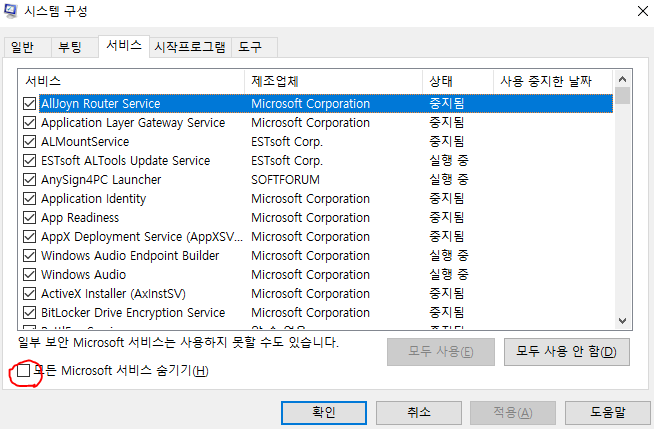Click the service list scrollbar thumb
The image size is (654, 429).
point(622,95)
